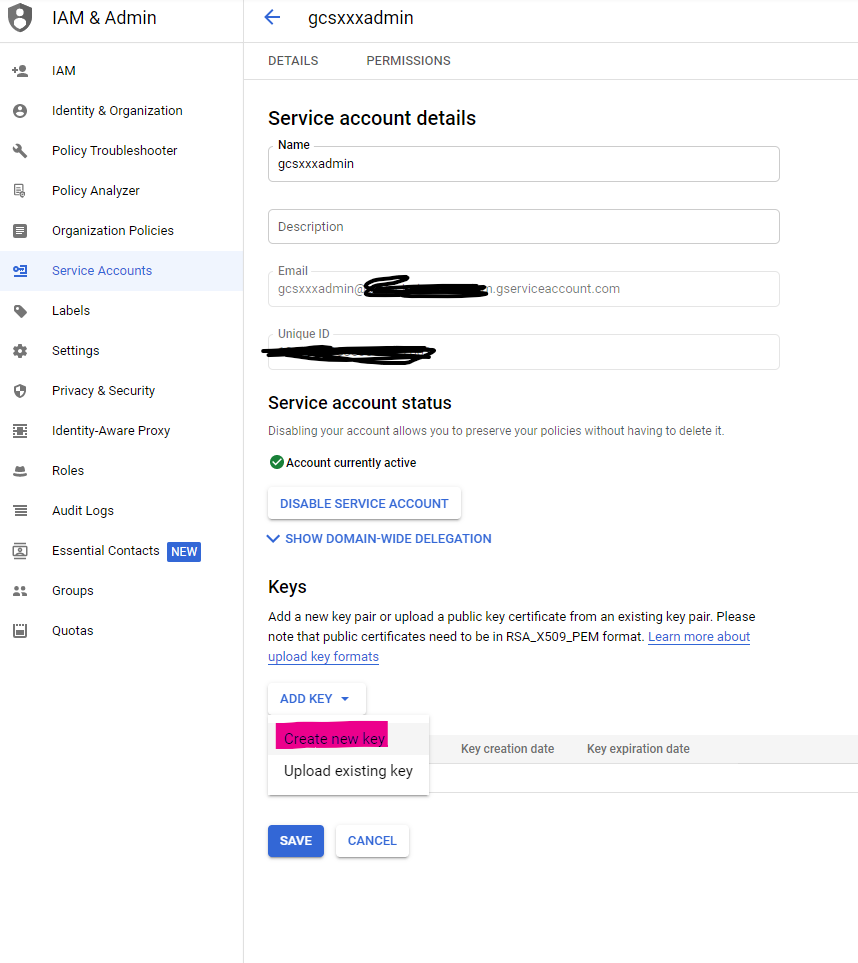Screen dimensions: 858x963
Task: Click the Policy Troubleshooter wrench icon
Action: [x=20, y=151]
